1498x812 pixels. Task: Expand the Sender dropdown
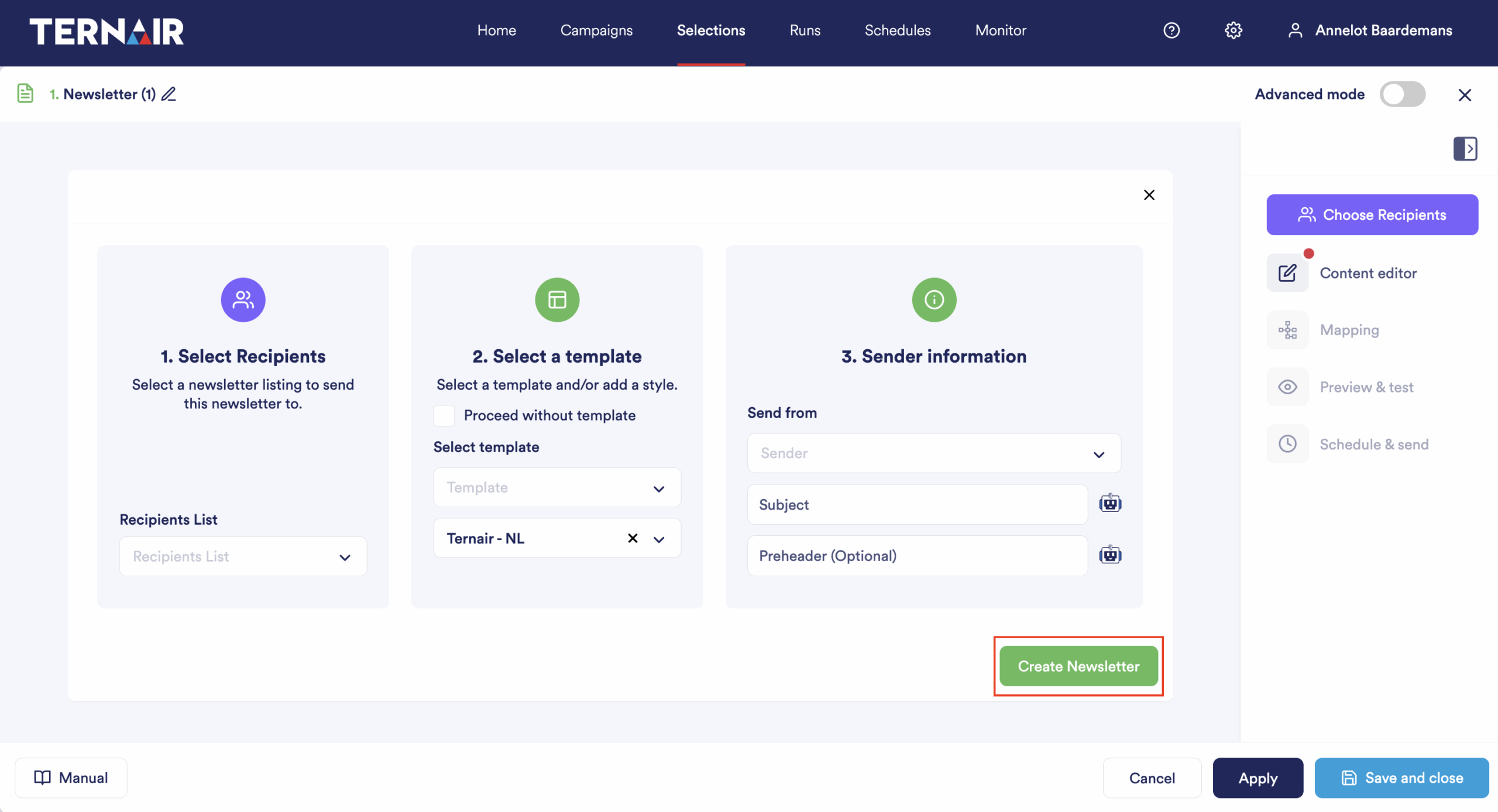click(x=934, y=453)
